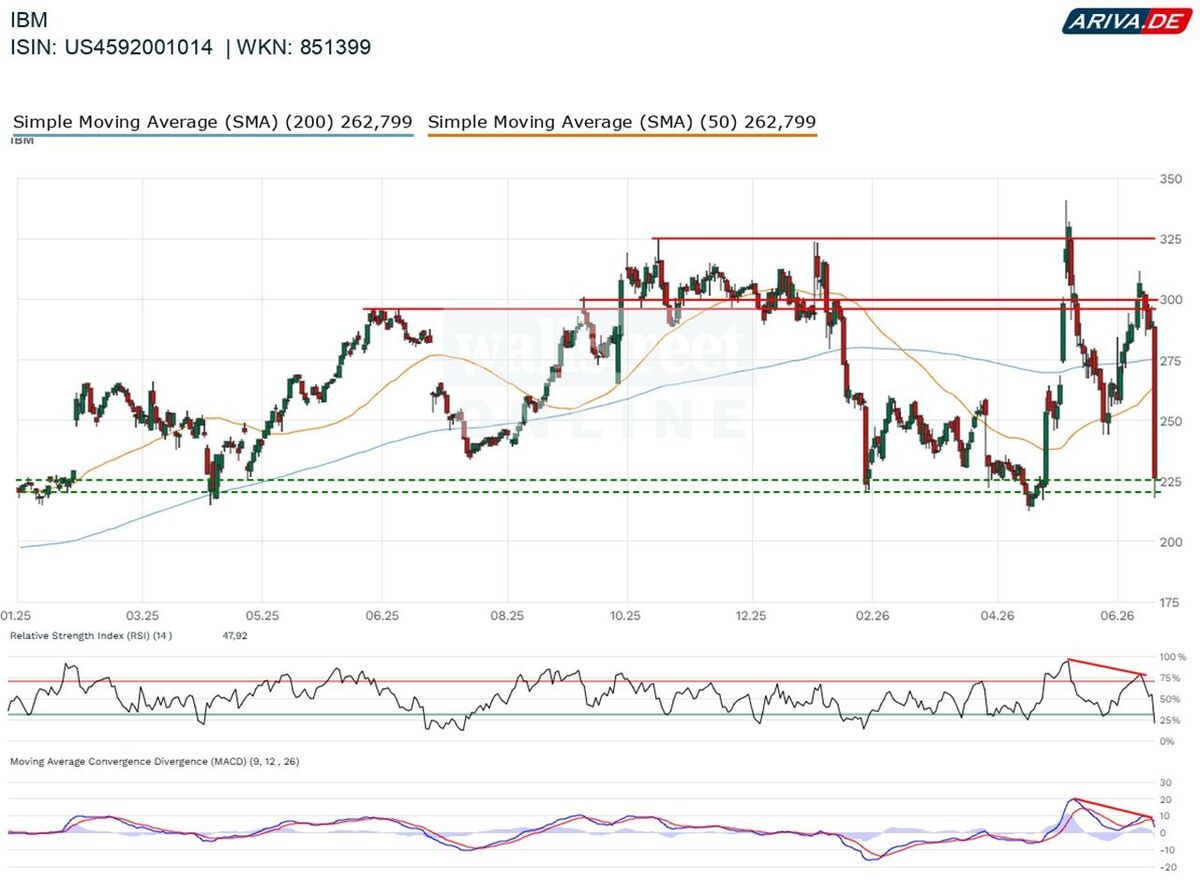Click the 03.25 date axis label

142,618
